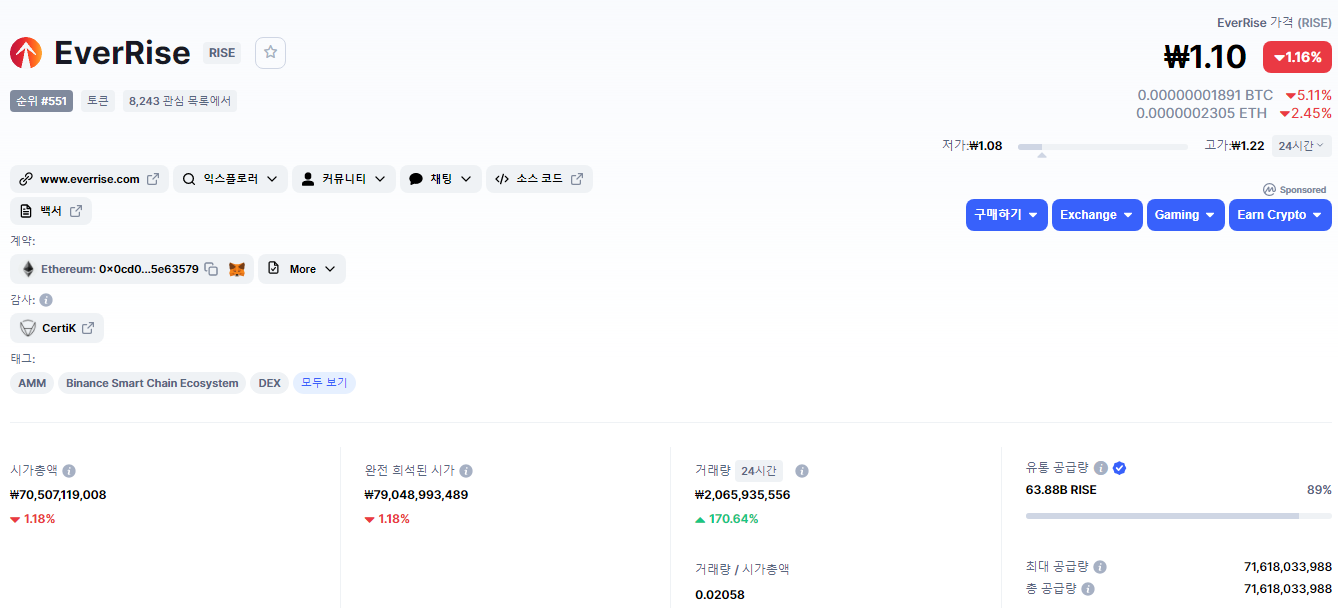This screenshot has width=1338, height=609.
Task: Click info icon next to 총 공급량
Action: coord(1088,589)
